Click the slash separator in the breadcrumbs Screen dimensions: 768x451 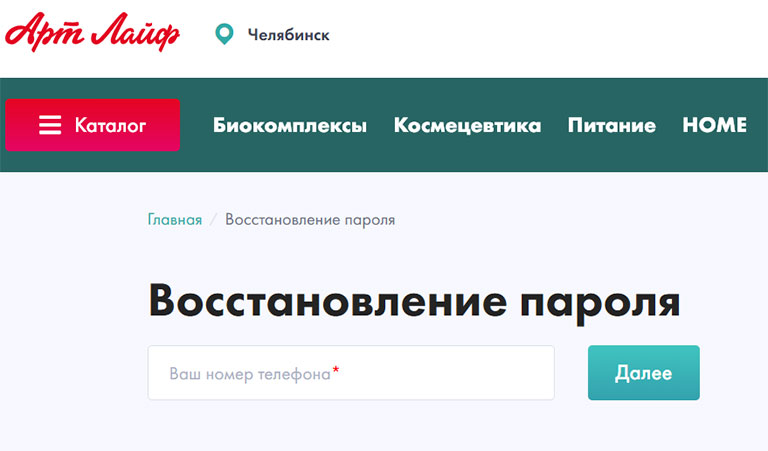(x=214, y=220)
